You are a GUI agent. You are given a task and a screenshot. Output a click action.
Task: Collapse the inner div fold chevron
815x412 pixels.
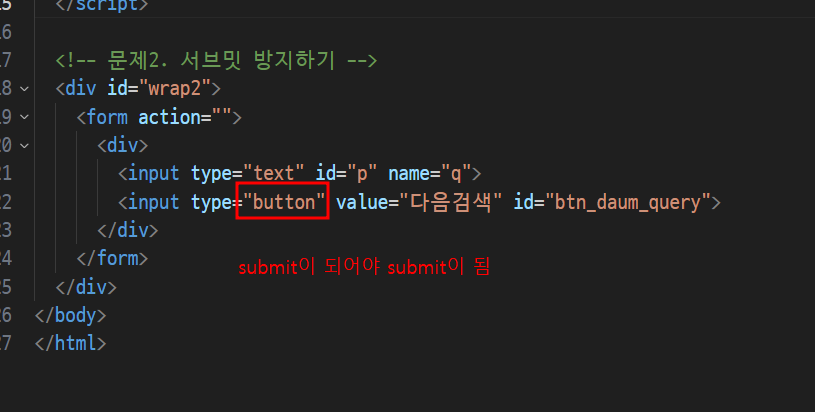coord(24,146)
